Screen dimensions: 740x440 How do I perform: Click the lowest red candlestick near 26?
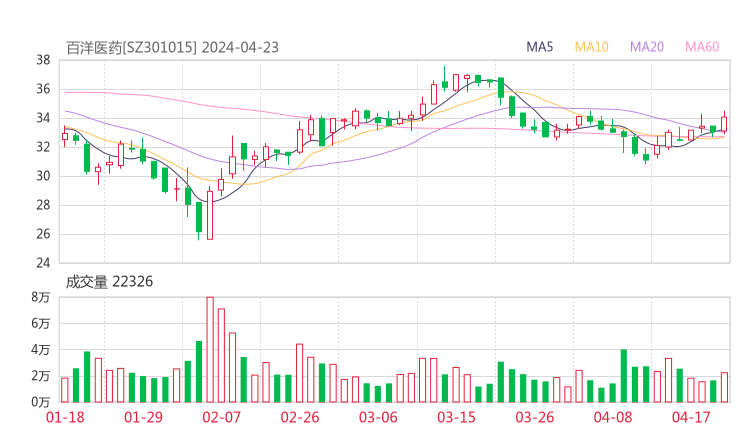click(210, 215)
